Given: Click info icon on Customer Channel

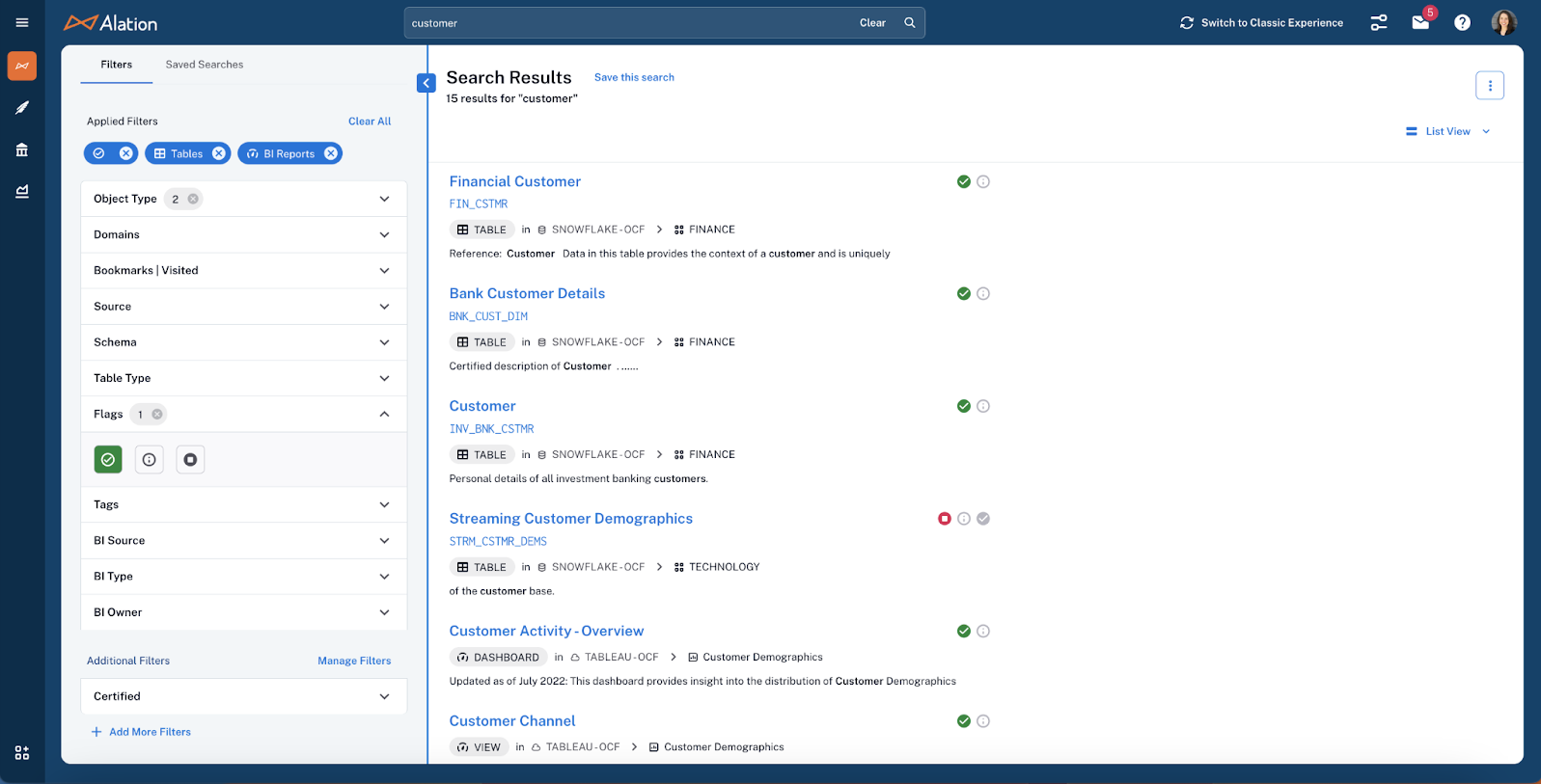Looking at the screenshot, I should point(983,721).
